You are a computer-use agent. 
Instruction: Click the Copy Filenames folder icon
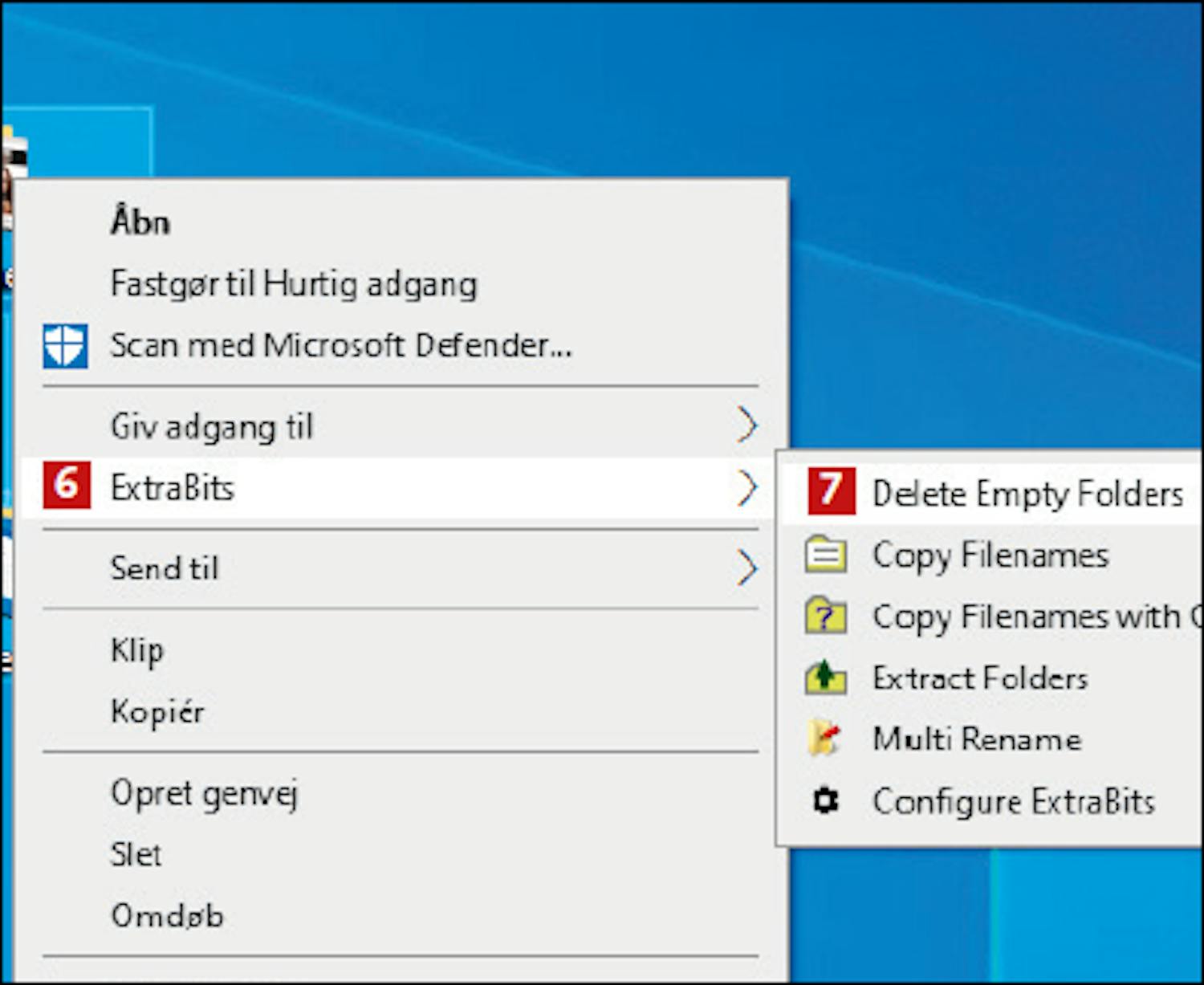click(825, 555)
